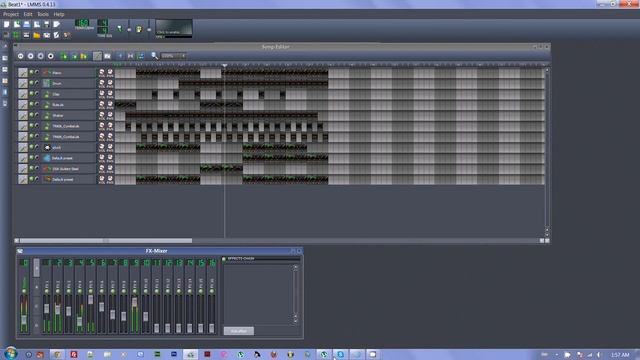Show or hide the Beat+Bassline Editor

(17, 35)
